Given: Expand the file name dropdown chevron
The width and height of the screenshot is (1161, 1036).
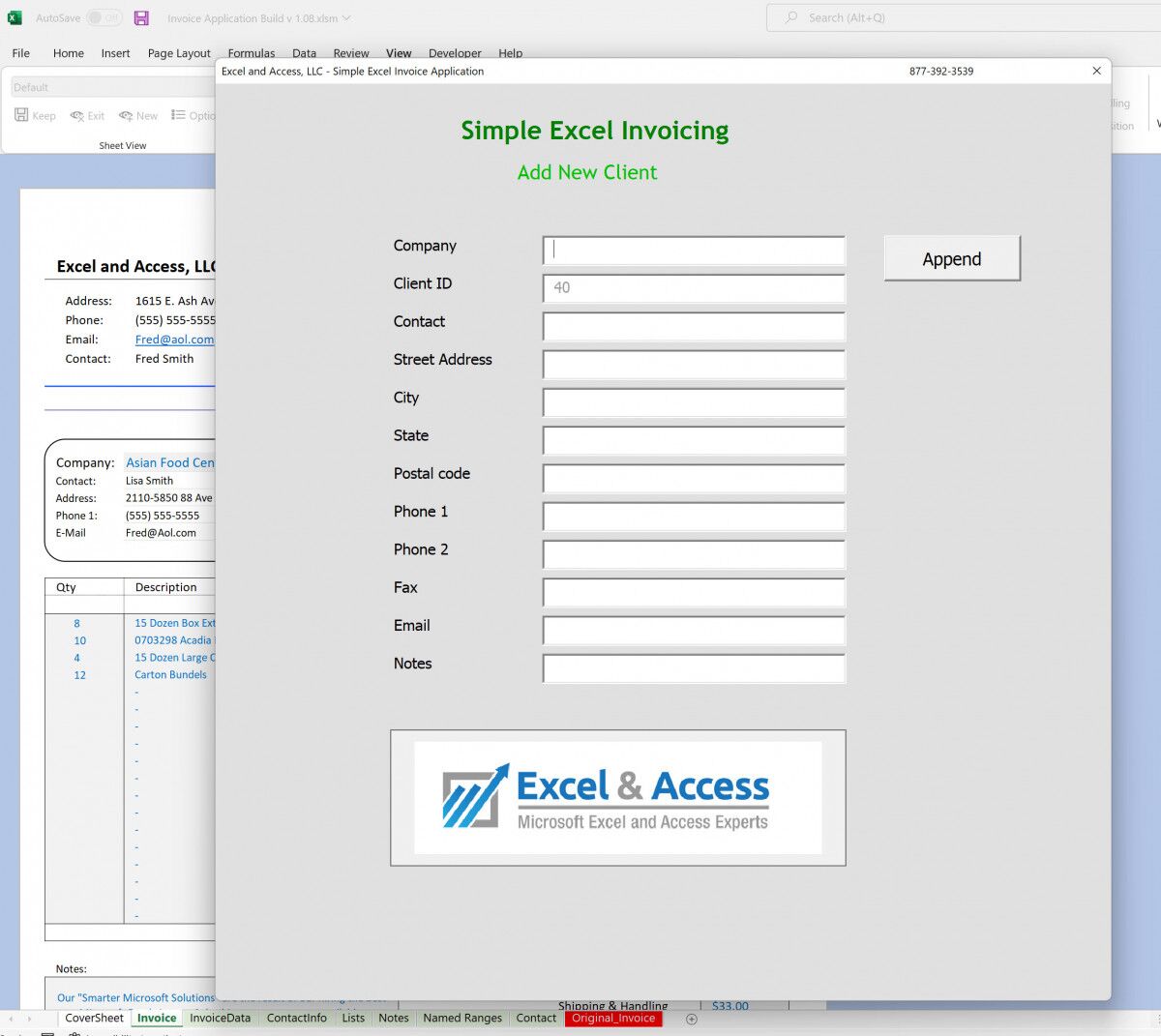Looking at the screenshot, I should [346, 17].
